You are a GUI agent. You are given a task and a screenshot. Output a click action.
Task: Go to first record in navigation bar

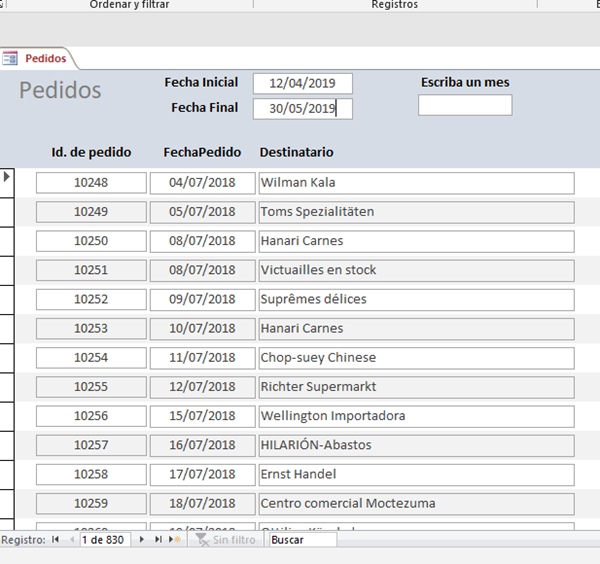coord(55,540)
